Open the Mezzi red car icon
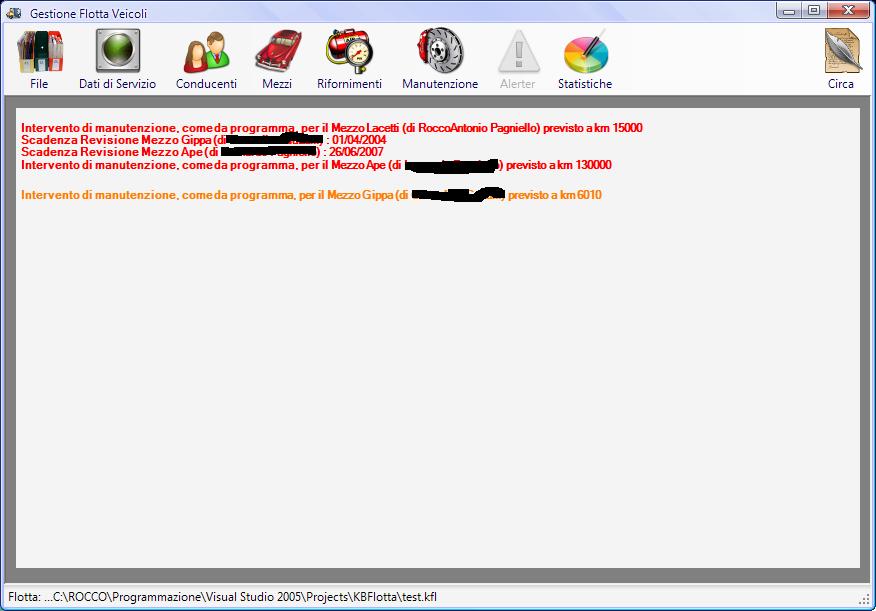 click(278, 51)
